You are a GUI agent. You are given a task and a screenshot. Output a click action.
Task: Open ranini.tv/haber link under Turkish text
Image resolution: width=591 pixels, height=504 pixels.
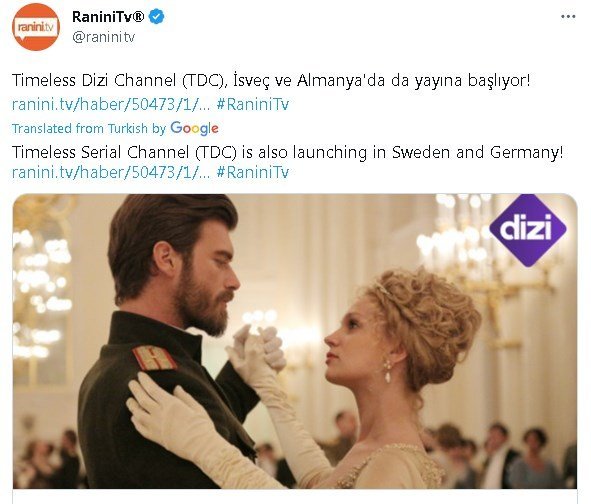click(x=111, y=104)
